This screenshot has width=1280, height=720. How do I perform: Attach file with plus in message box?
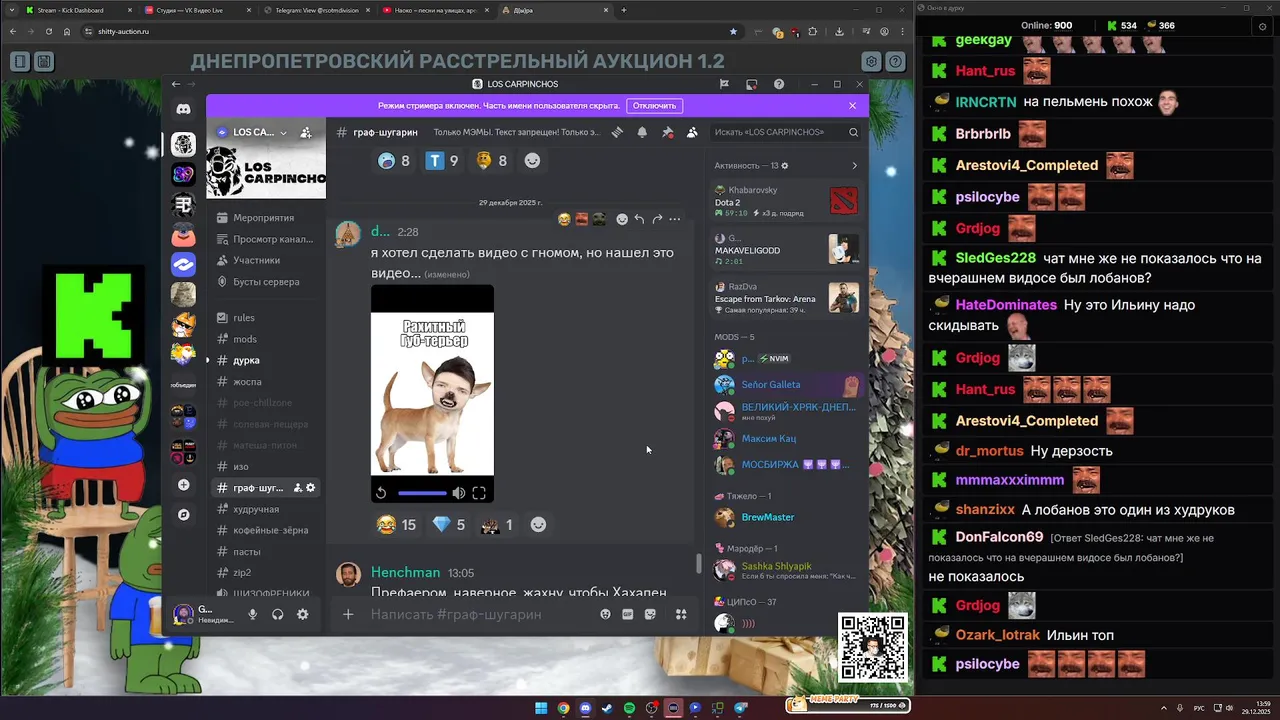click(x=348, y=614)
